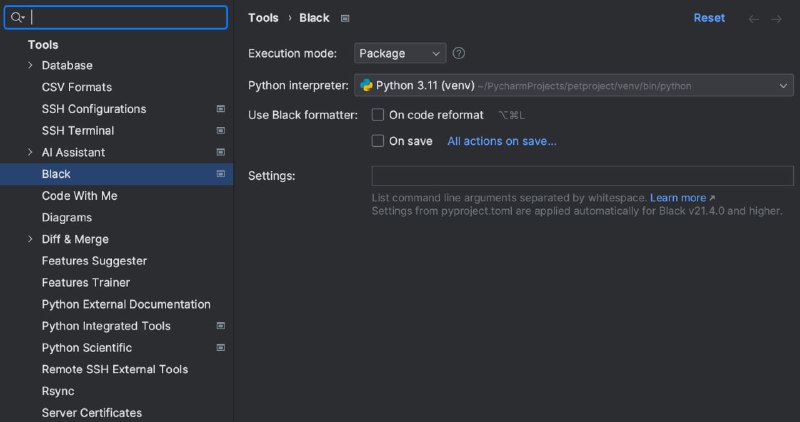Open Execution mode help question mark
Image resolution: width=800 pixels, height=422 pixels.
459,53
